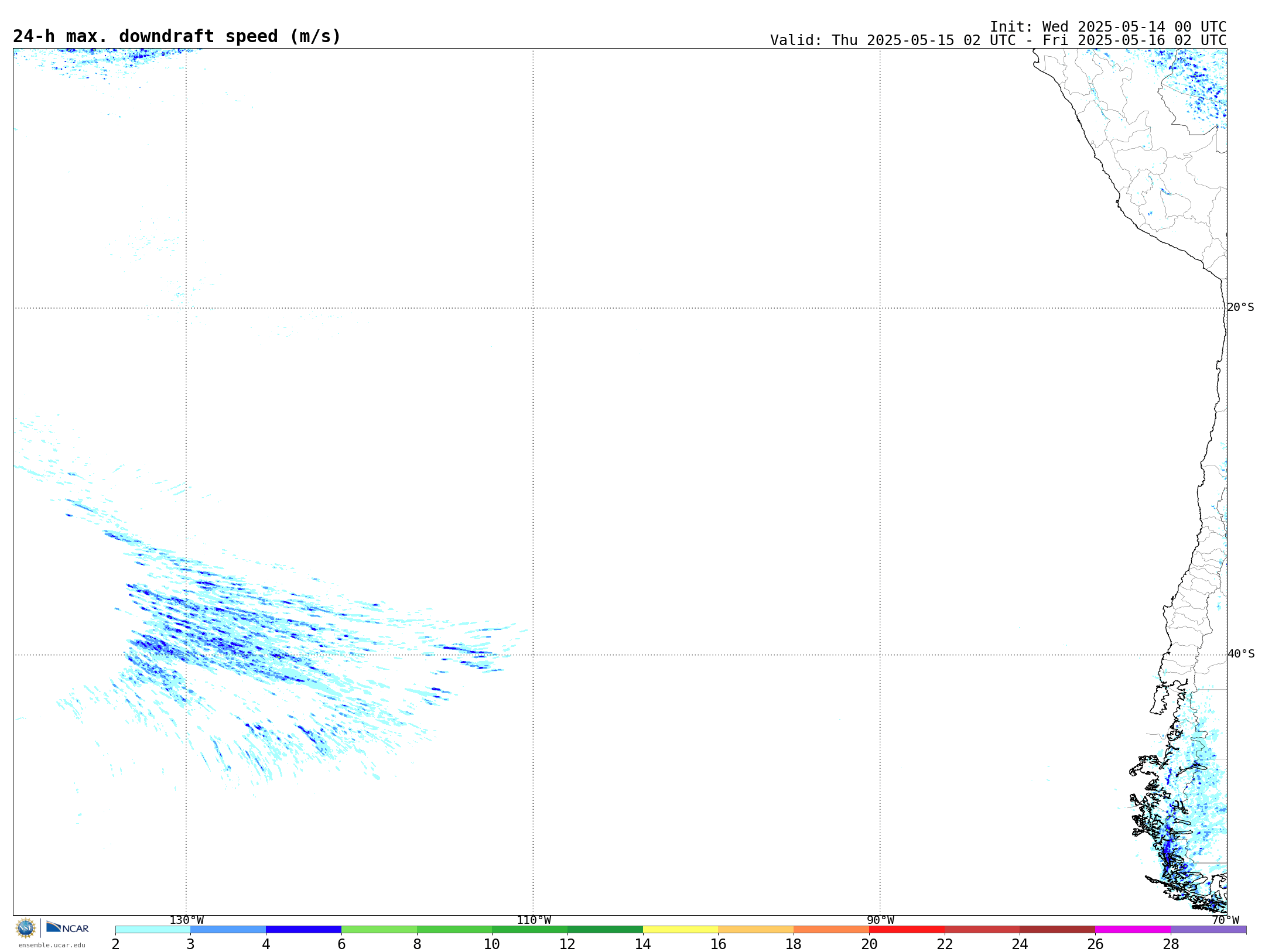
Task: Click the colorbar tick value 12
Action: pos(567,944)
